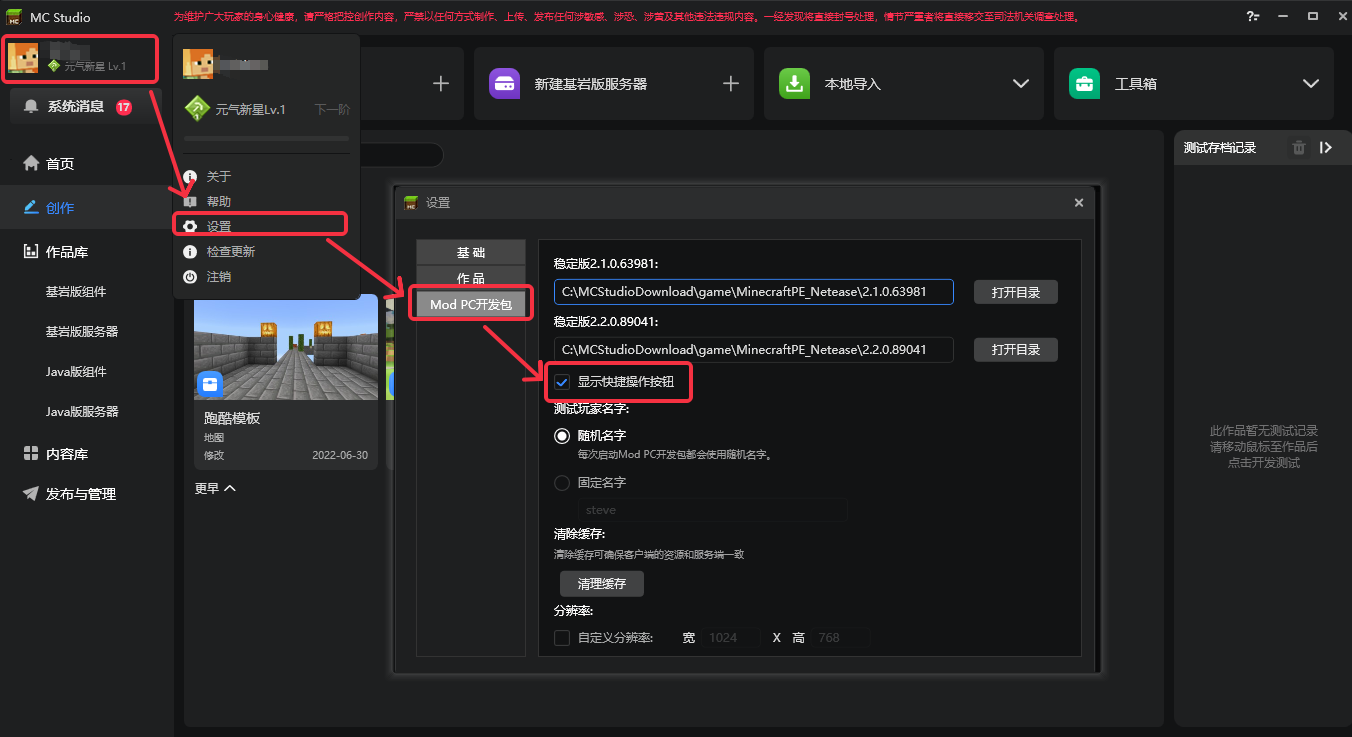
Task: Open 基岩版服务器 sub-item
Action: click(x=82, y=332)
